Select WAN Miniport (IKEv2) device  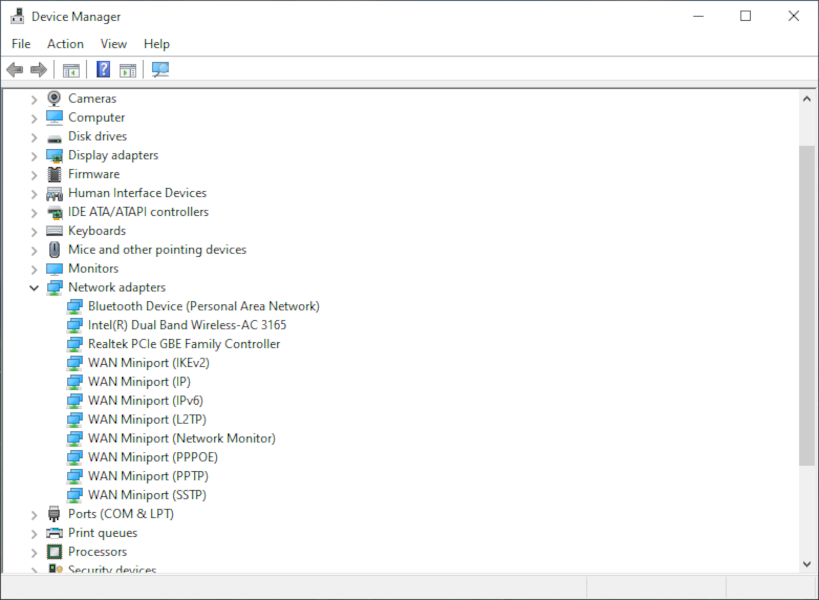coord(148,363)
